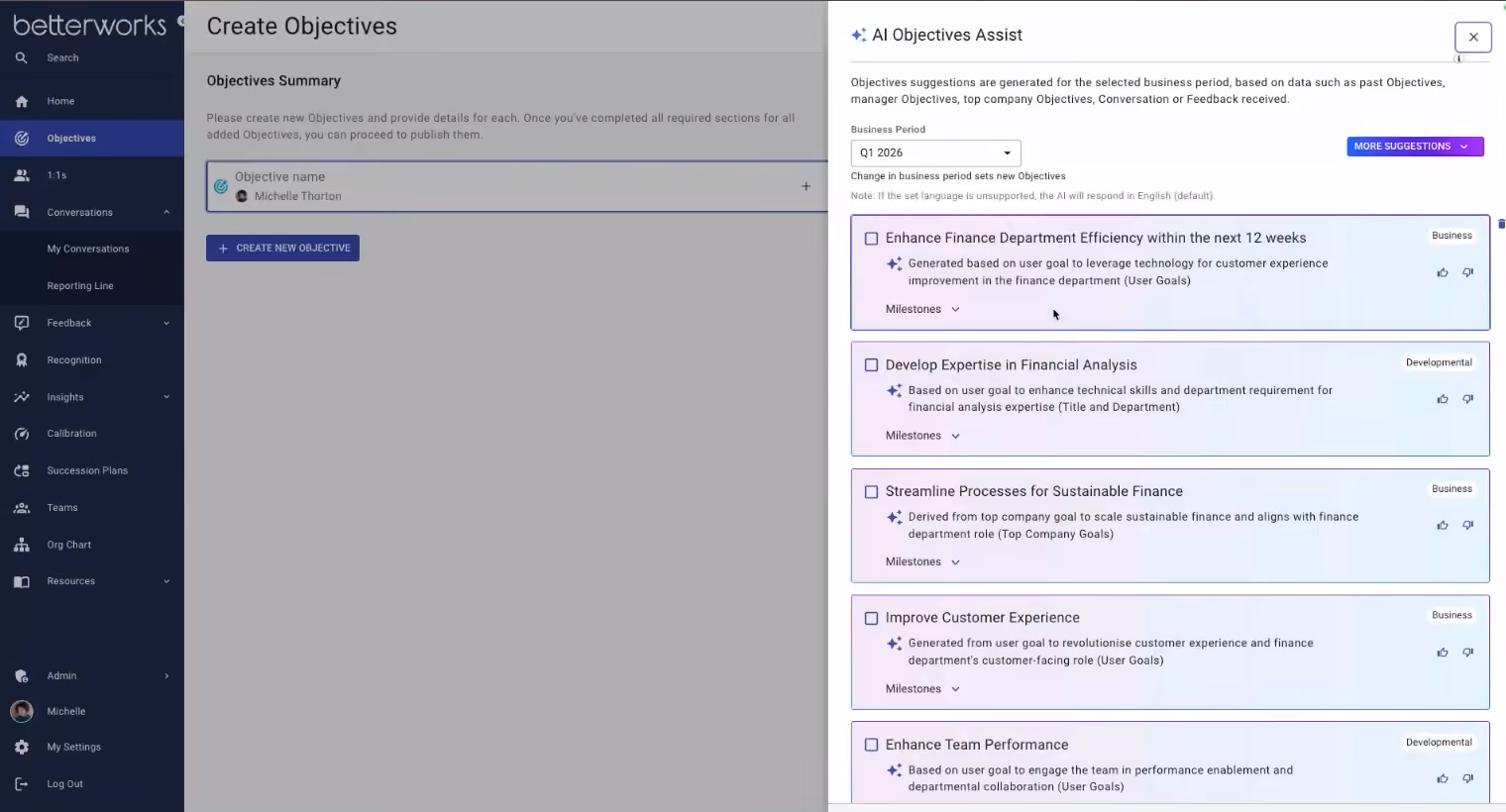Screen dimensions: 1506x812
Task: Collapse the Conversations sidebar section chevron
Action: click(x=166, y=212)
